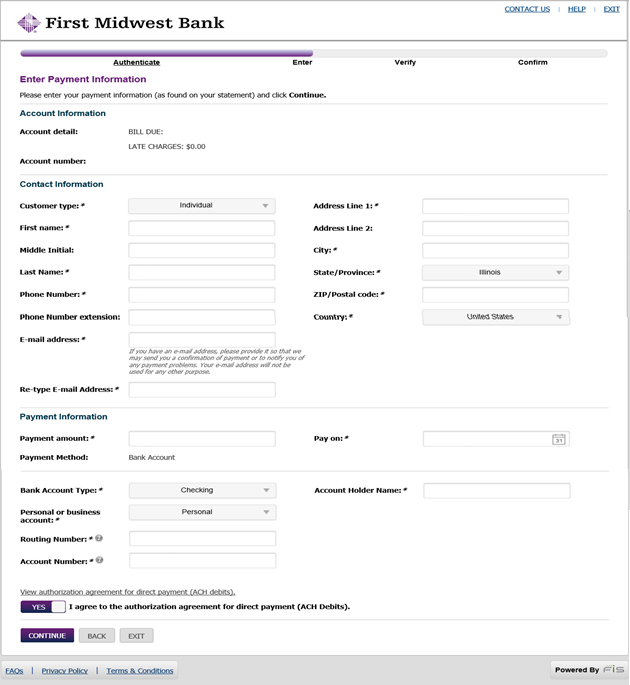Open the Pay on calendar picker

pos(559,439)
